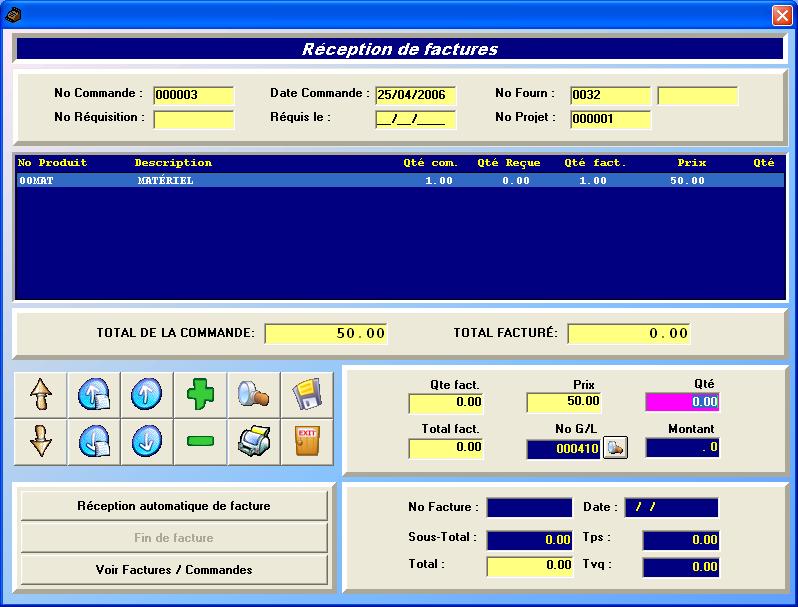Image resolution: width=798 pixels, height=607 pixels.
Task: Open search with the magnifier icon
Action: [253, 395]
